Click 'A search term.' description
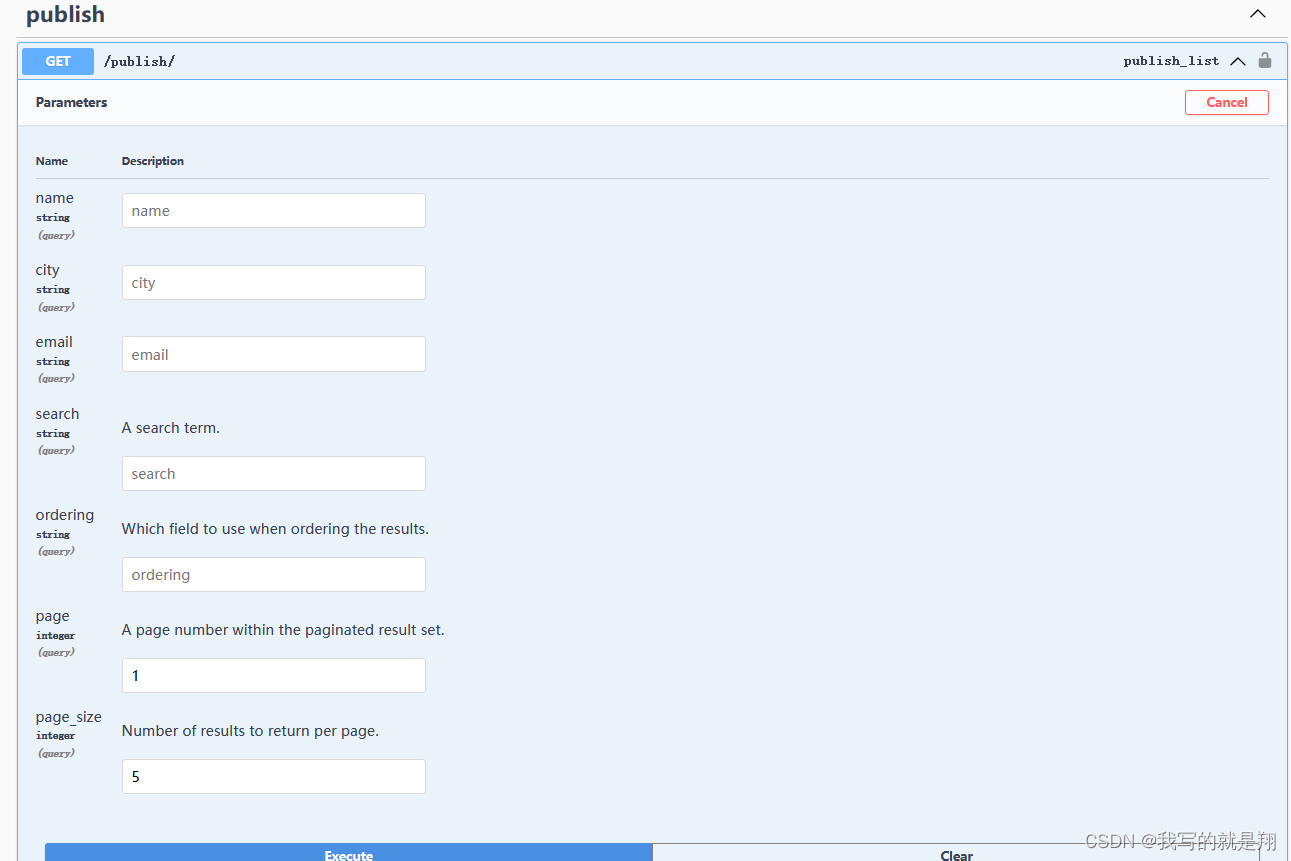The width and height of the screenshot is (1291, 861). click(171, 428)
